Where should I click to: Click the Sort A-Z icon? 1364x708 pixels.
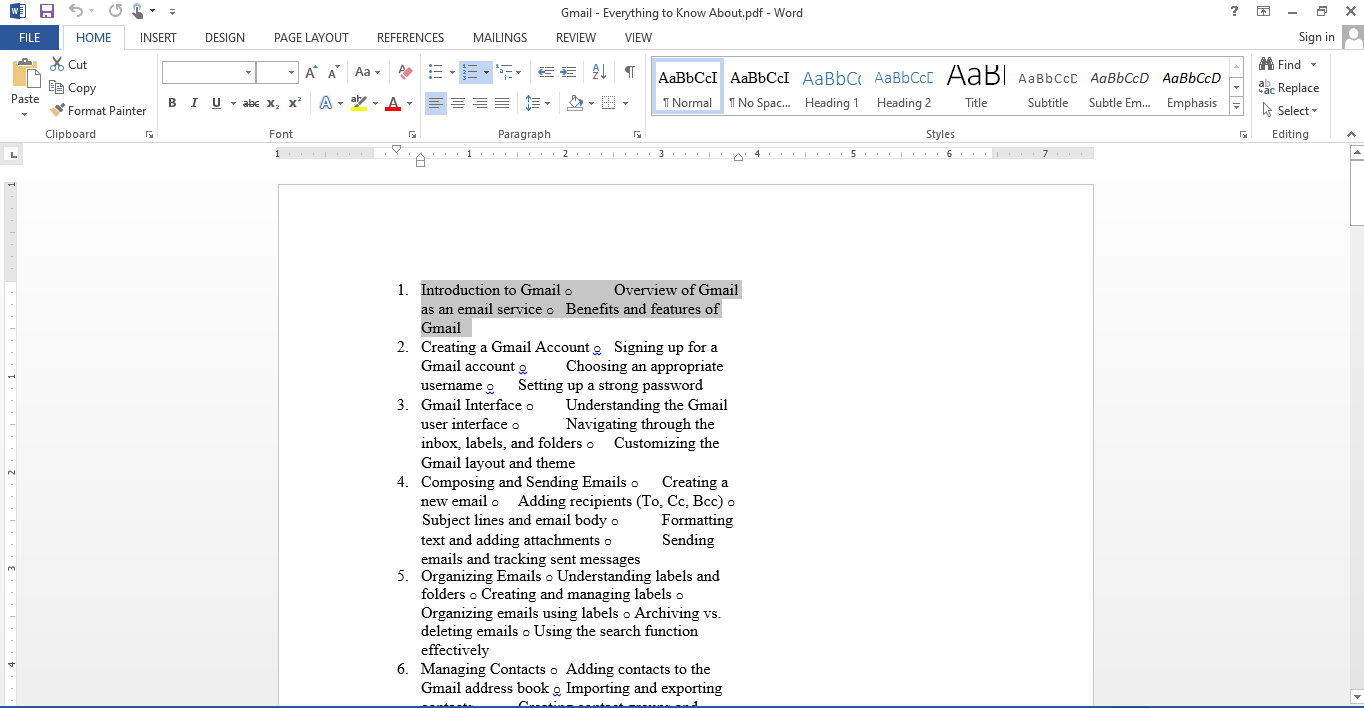(599, 72)
